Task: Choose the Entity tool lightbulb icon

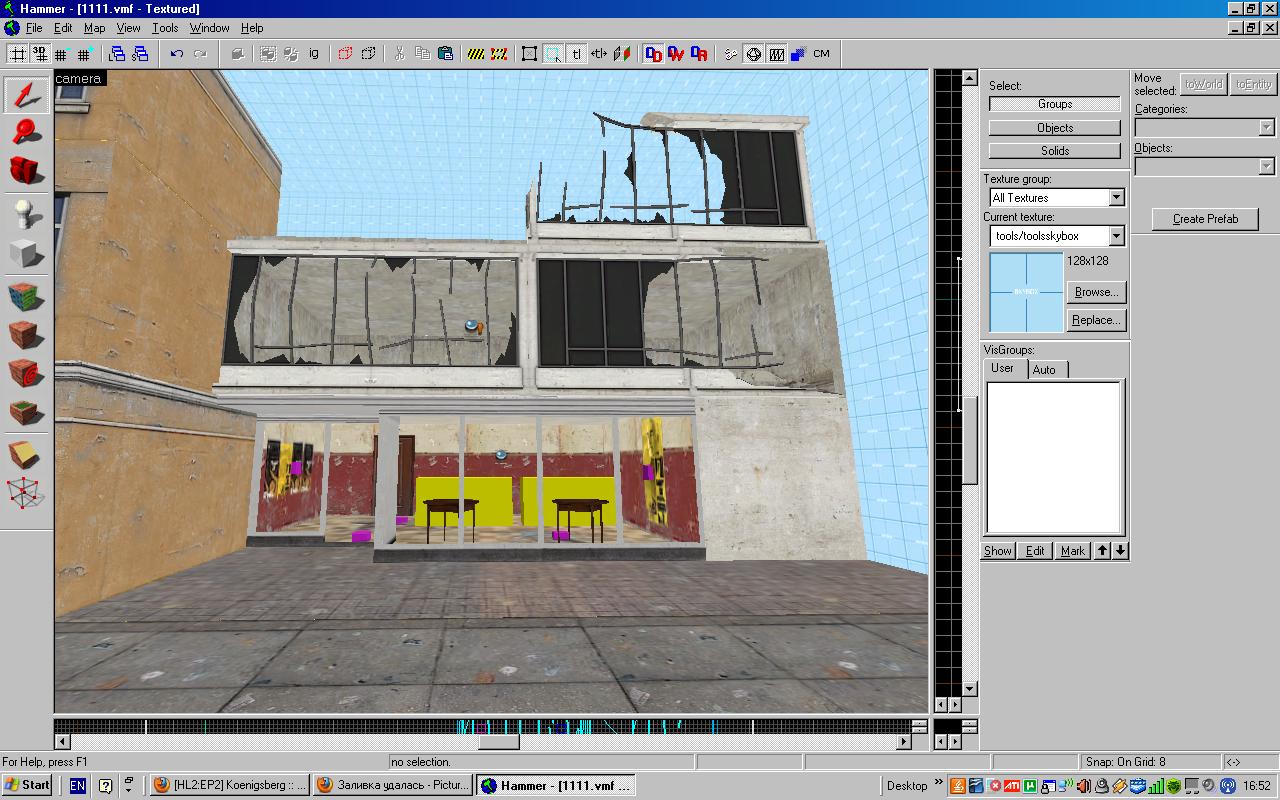Action: pyautogui.click(x=27, y=213)
